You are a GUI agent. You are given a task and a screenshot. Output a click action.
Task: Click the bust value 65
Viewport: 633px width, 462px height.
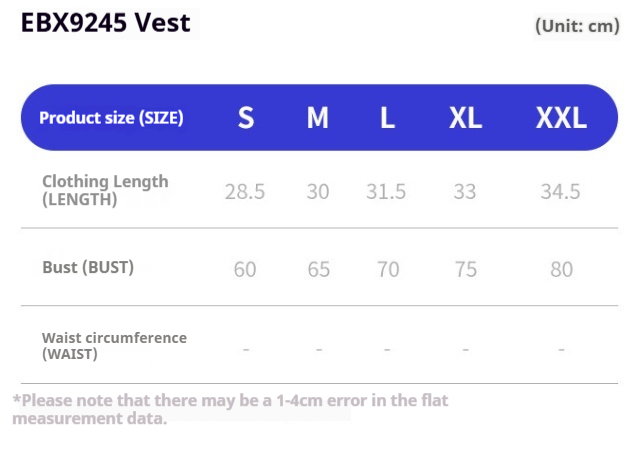pyautogui.click(x=317, y=269)
